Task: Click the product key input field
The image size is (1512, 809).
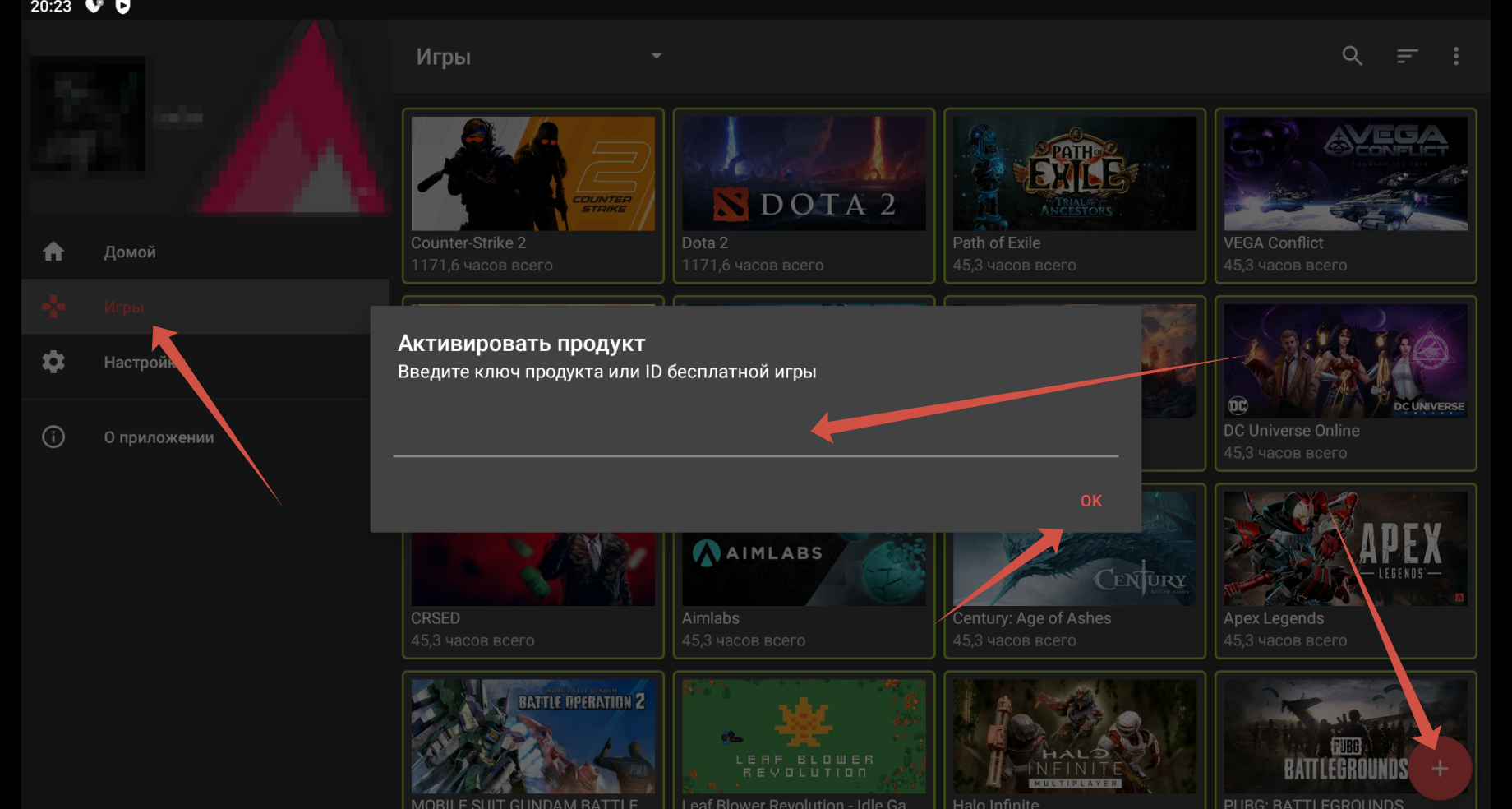Action: tap(756, 432)
